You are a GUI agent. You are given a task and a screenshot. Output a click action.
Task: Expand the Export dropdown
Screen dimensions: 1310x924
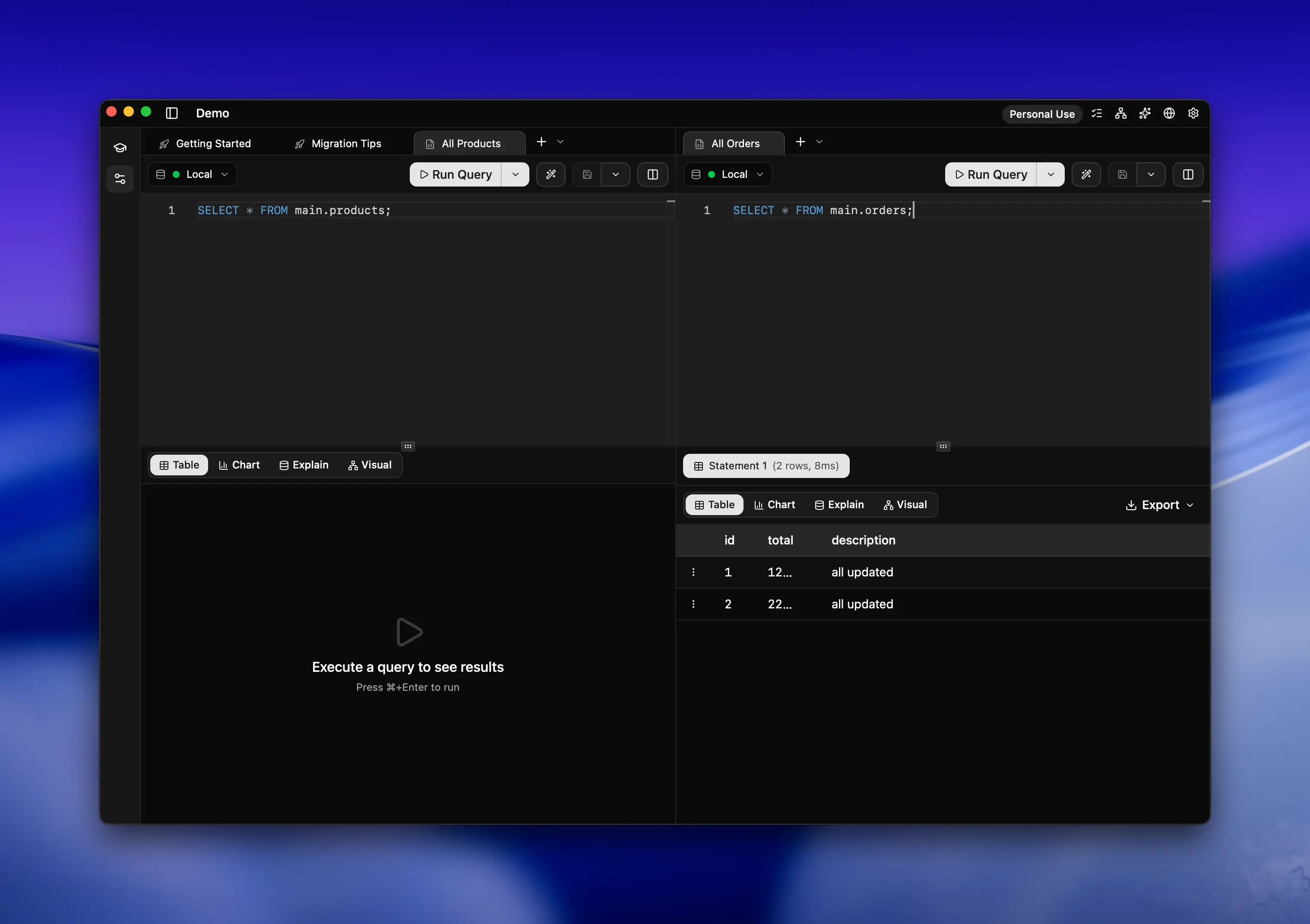point(1159,505)
